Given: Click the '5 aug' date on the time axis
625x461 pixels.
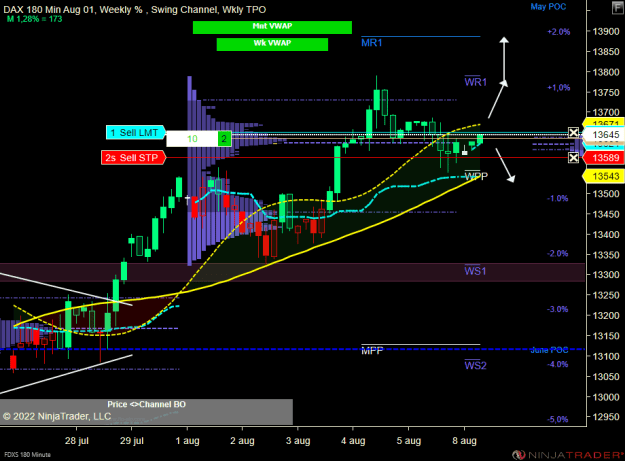Looking at the screenshot, I should 409,441.
